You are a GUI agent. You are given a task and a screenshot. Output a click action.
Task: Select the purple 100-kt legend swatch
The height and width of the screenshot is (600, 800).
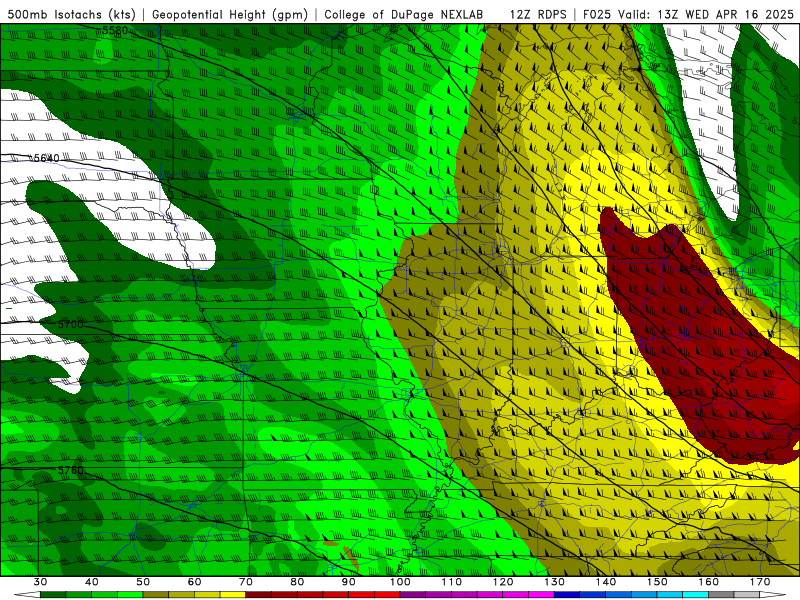(413, 595)
